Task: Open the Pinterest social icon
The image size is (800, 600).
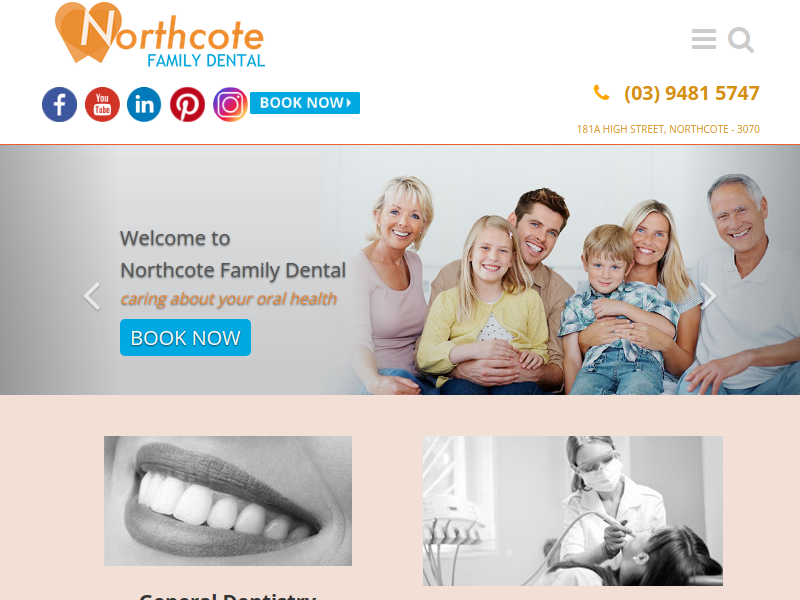Action: pos(187,105)
